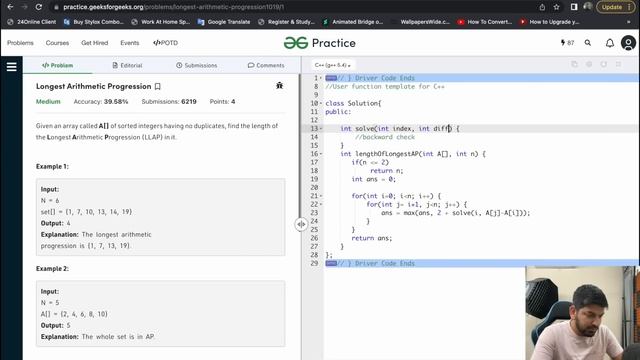Click 'class Solution{' in the editor
640x360 pixels.
pyautogui.click(x=353, y=103)
